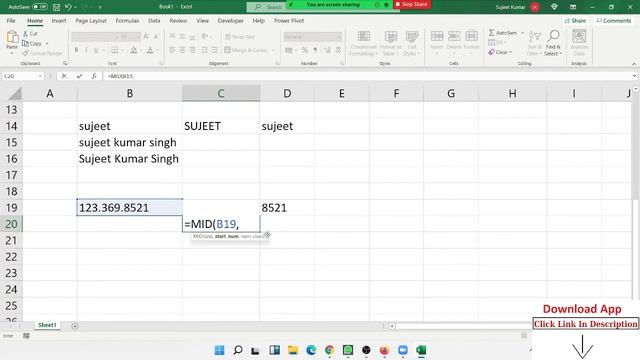Click the Borders icon
640x360 pixels.
tap(115, 50)
